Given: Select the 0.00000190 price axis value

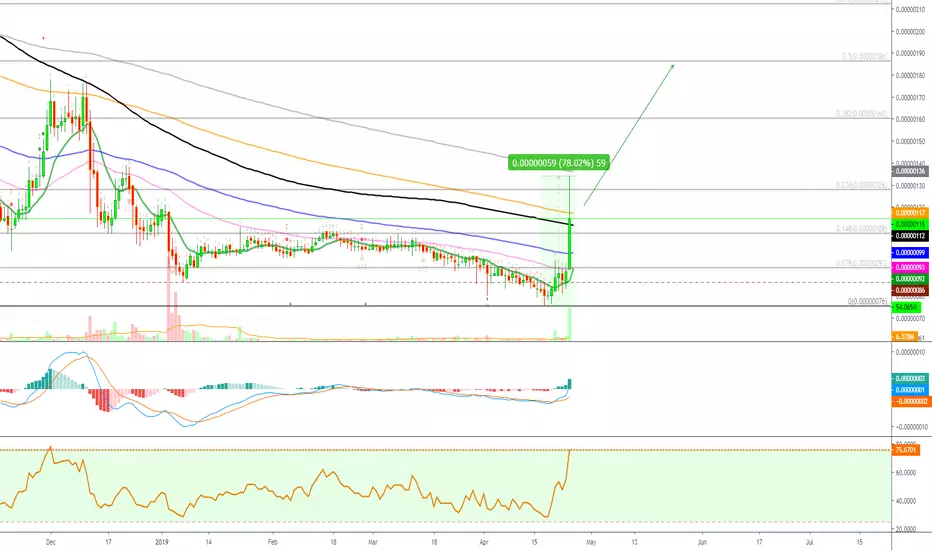Looking at the screenshot, I should click(911, 54).
